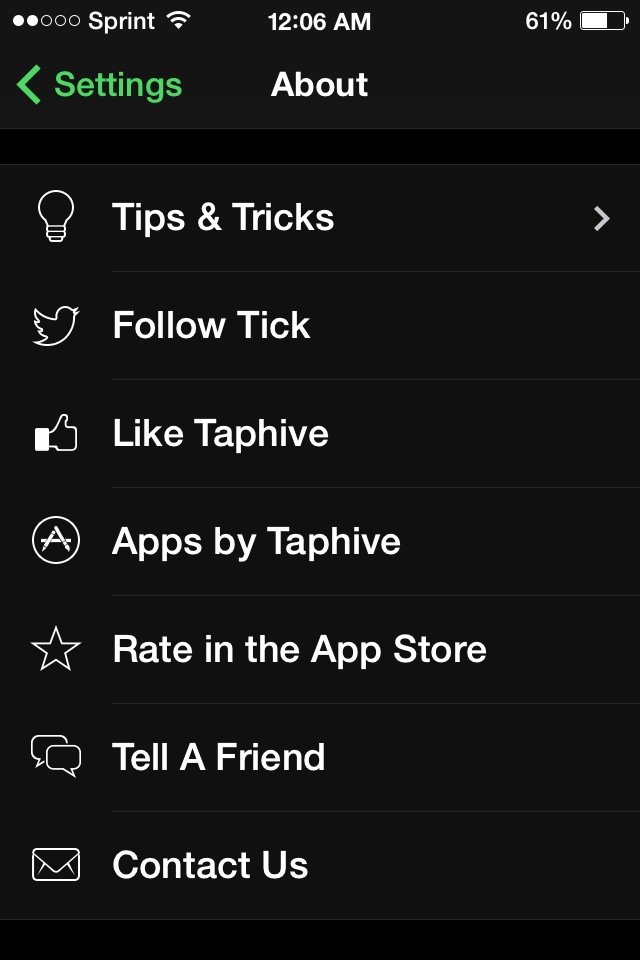Tap the envelope mail icon
The image size is (640, 960).
pos(56,865)
